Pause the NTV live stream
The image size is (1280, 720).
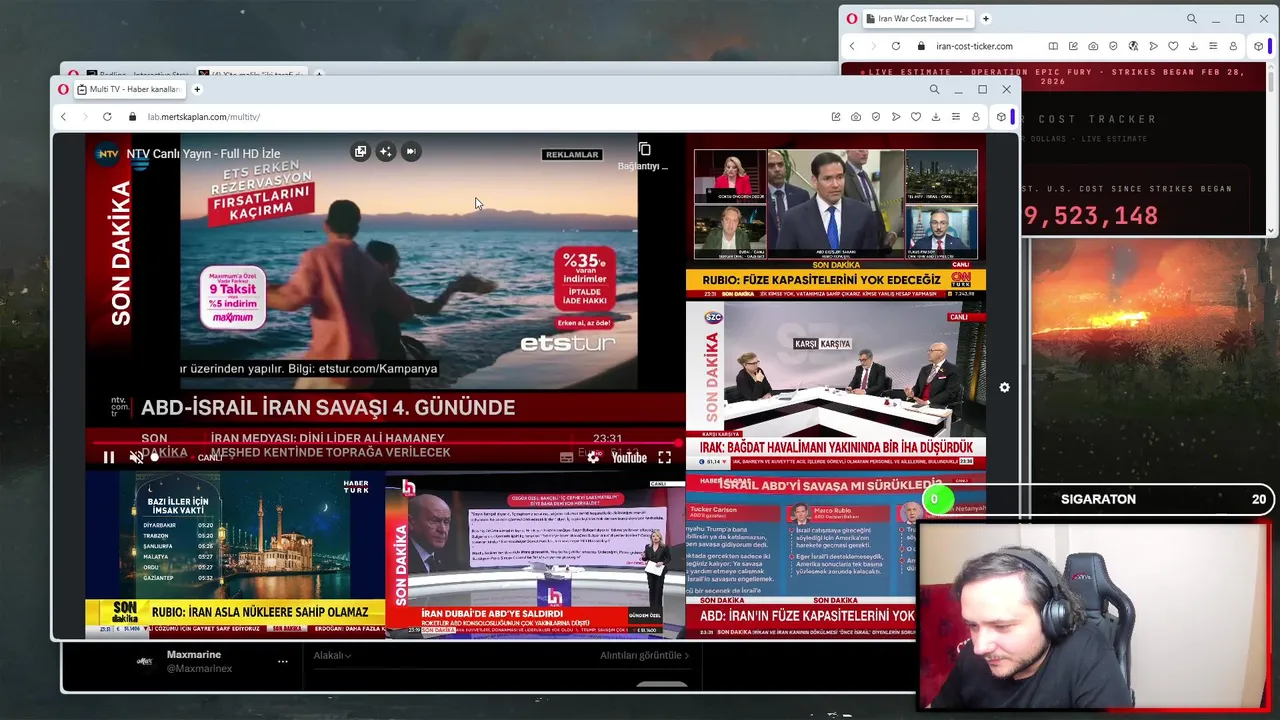tap(109, 457)
